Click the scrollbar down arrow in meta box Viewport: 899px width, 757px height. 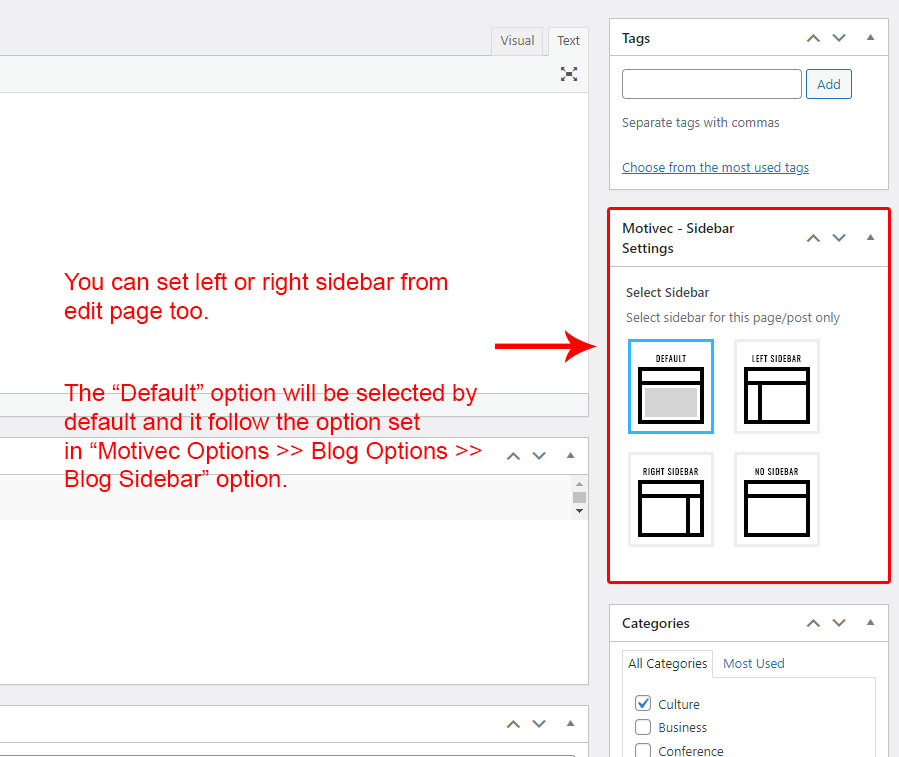coord(578,511)
